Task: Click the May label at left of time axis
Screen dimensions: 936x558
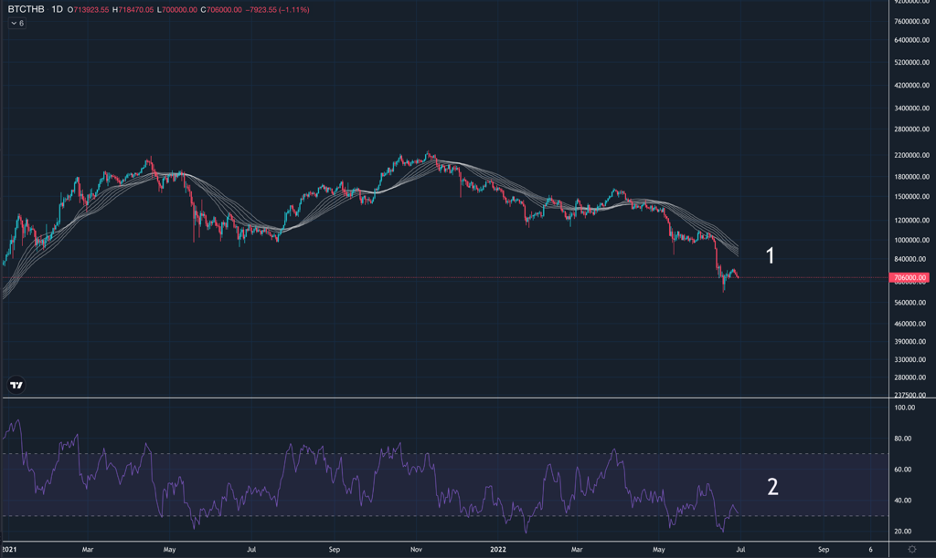Action: 166,549
